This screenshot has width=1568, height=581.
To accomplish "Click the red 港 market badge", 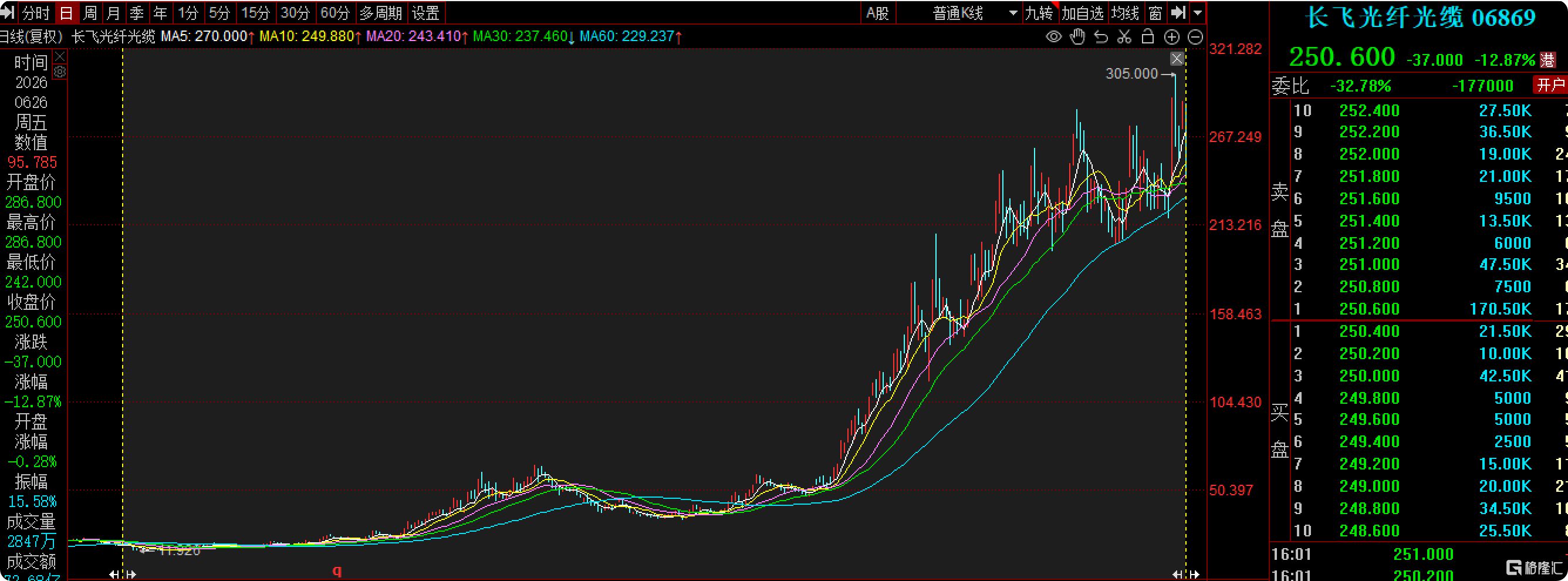I will [x=1548, y=60].
